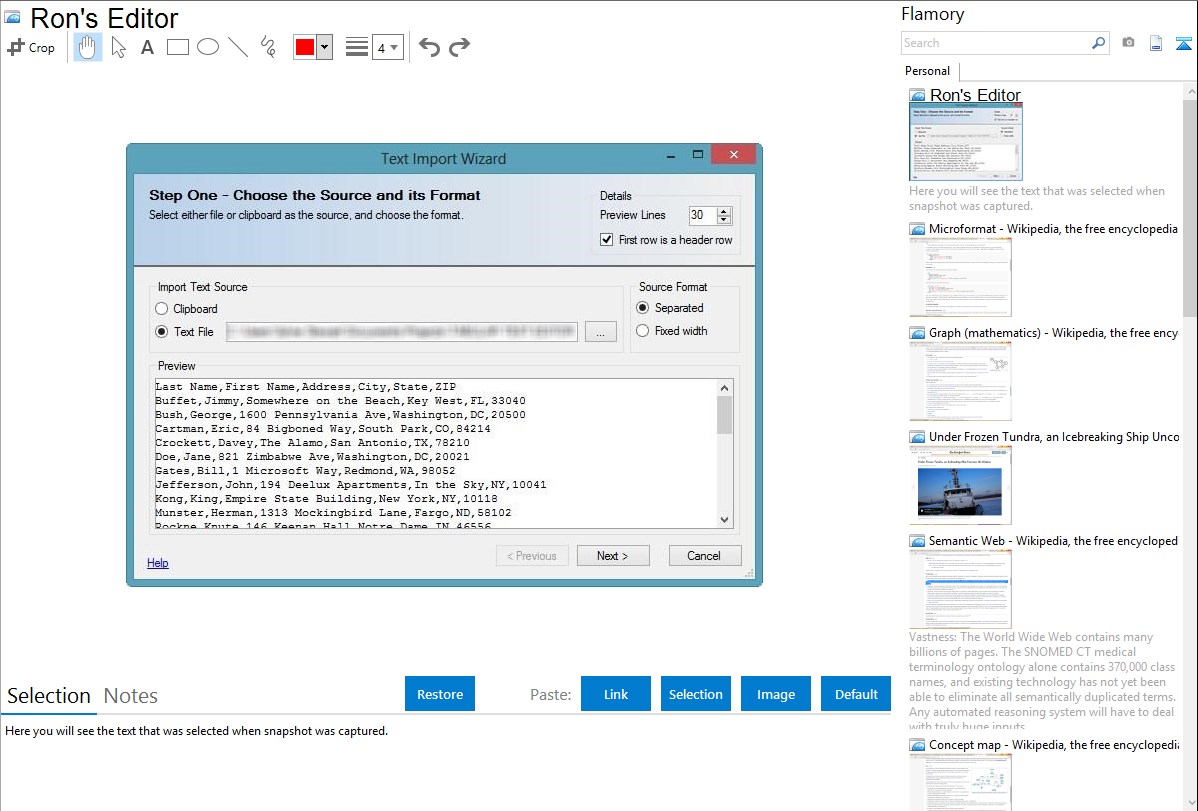The height and width of the screenshot is (811, 1198).
Task: Toggle First row is a header row
Action: point(607,240)
